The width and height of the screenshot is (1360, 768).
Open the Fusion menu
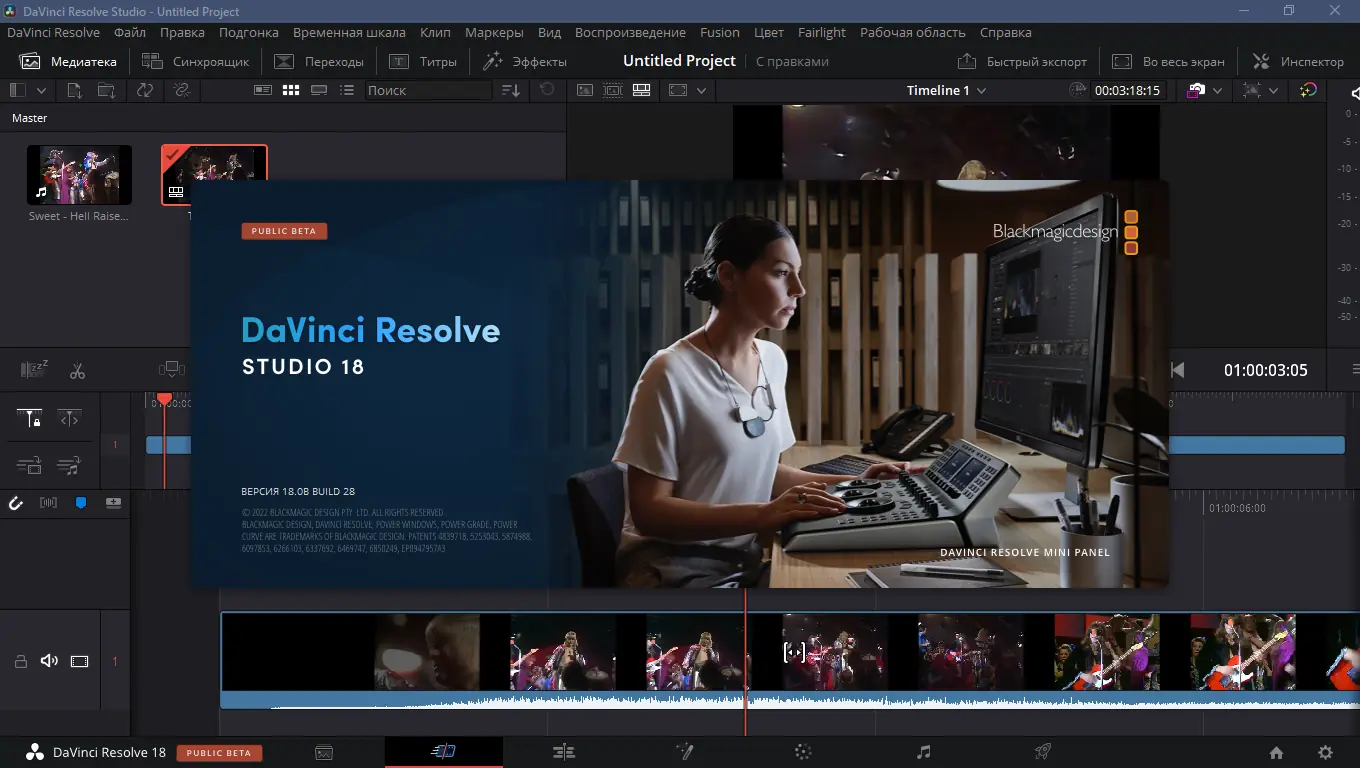[x=719, y=32]
